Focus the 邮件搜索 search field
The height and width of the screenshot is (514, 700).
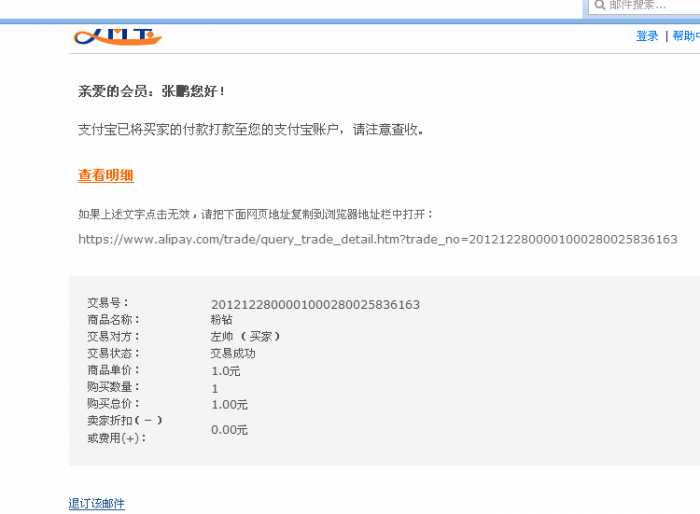click(645, 5)
